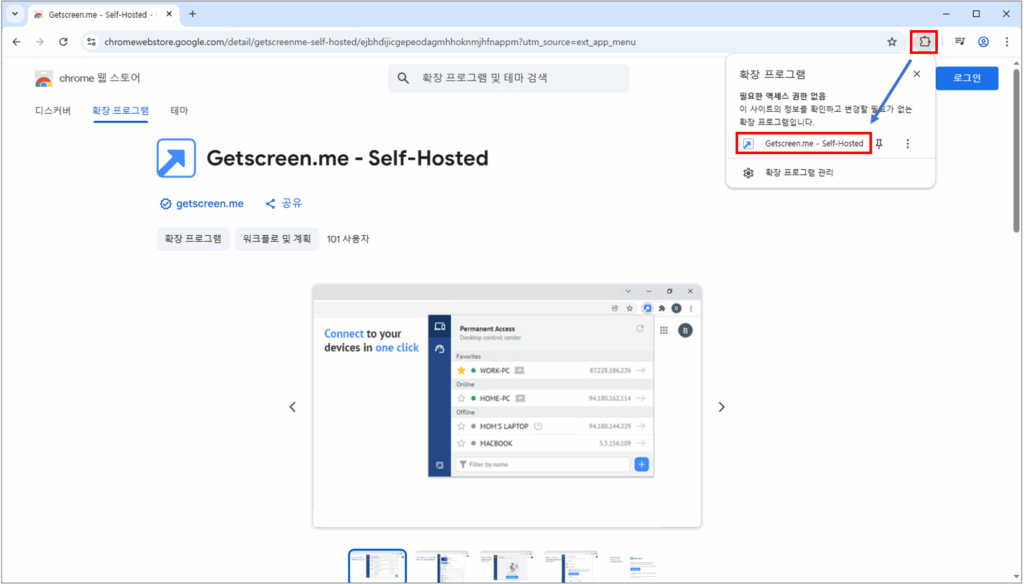The image size is (1024, 584).
Task: Click the chrome 웹 스토어 logo
Action: pos(87,78)
